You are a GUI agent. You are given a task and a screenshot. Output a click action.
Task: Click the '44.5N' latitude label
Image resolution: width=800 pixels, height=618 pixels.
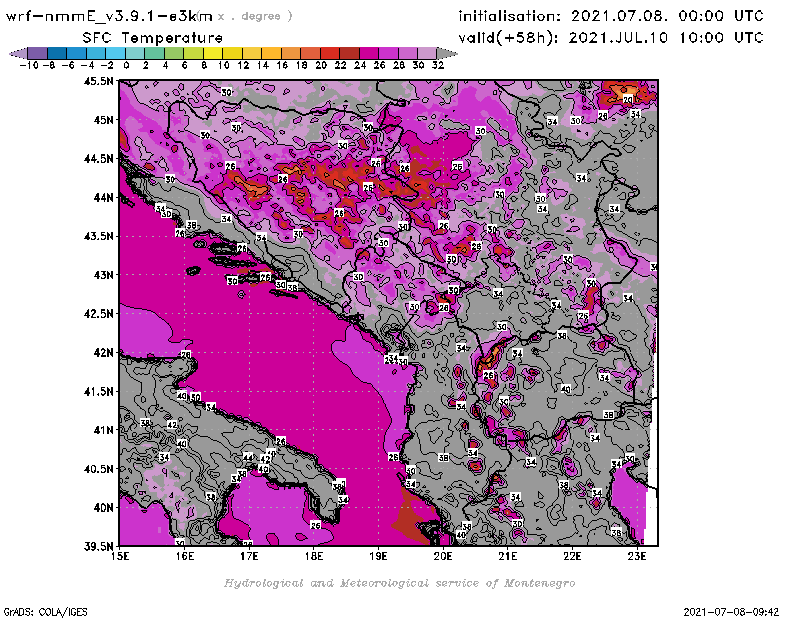pos(99,159)
